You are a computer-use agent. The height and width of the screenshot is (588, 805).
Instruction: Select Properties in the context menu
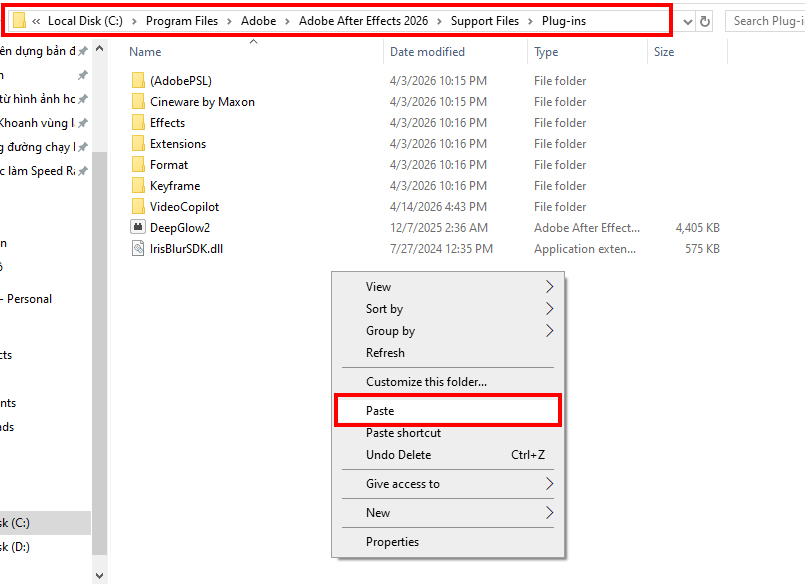click(x=392, y=542)
